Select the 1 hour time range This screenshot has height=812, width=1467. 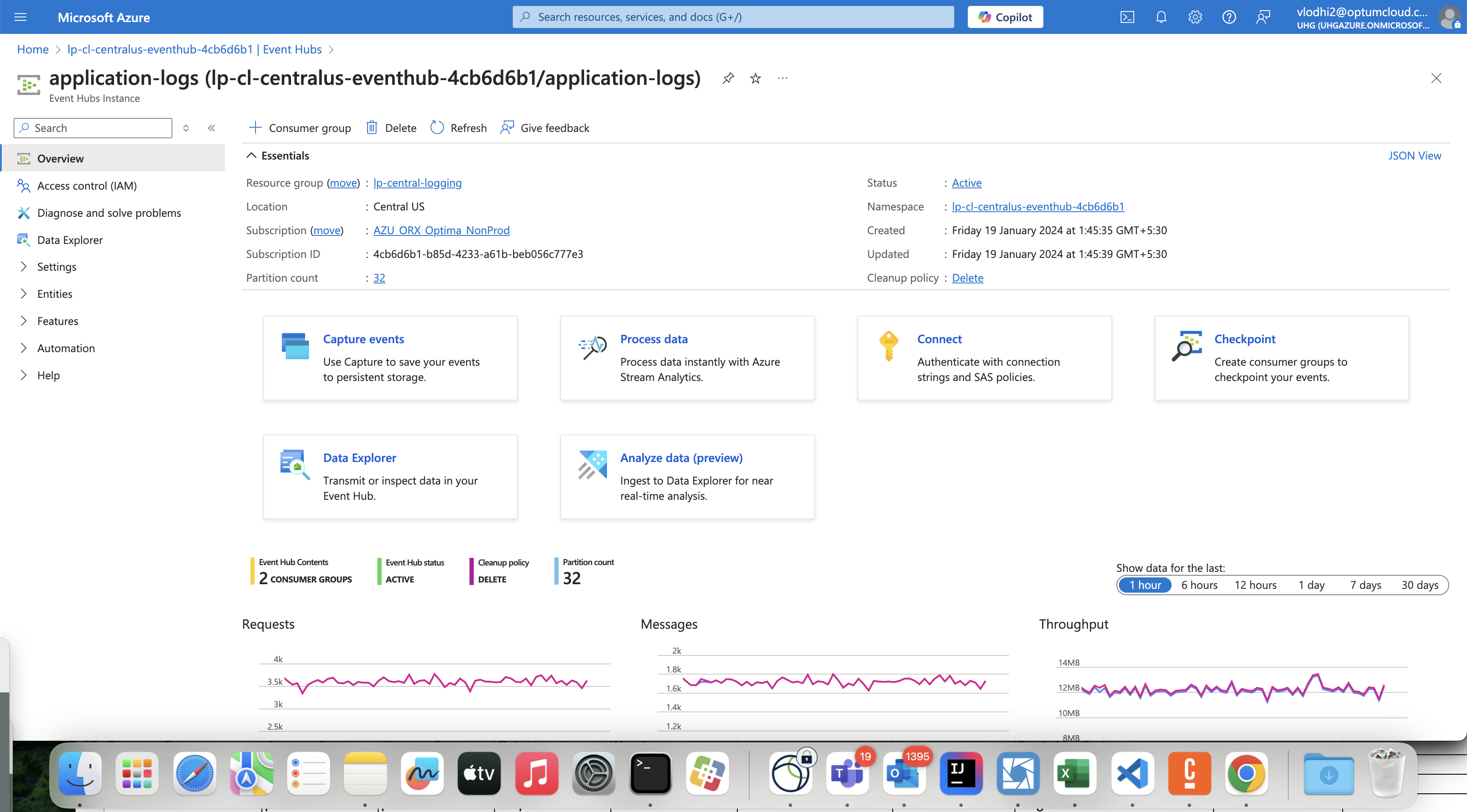1145,585
